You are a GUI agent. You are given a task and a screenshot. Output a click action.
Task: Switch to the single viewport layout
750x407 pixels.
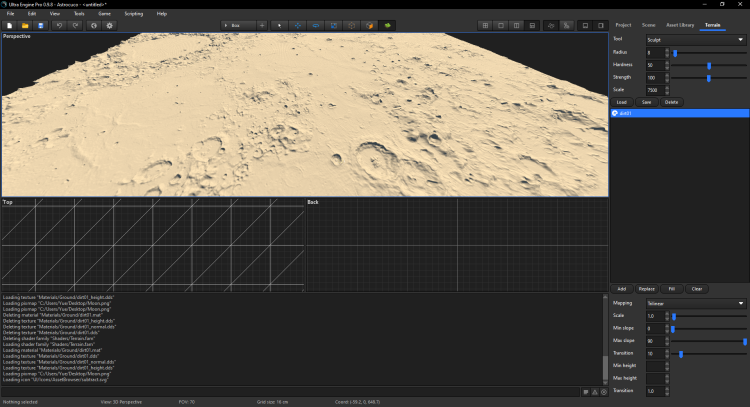click(502, 24)
